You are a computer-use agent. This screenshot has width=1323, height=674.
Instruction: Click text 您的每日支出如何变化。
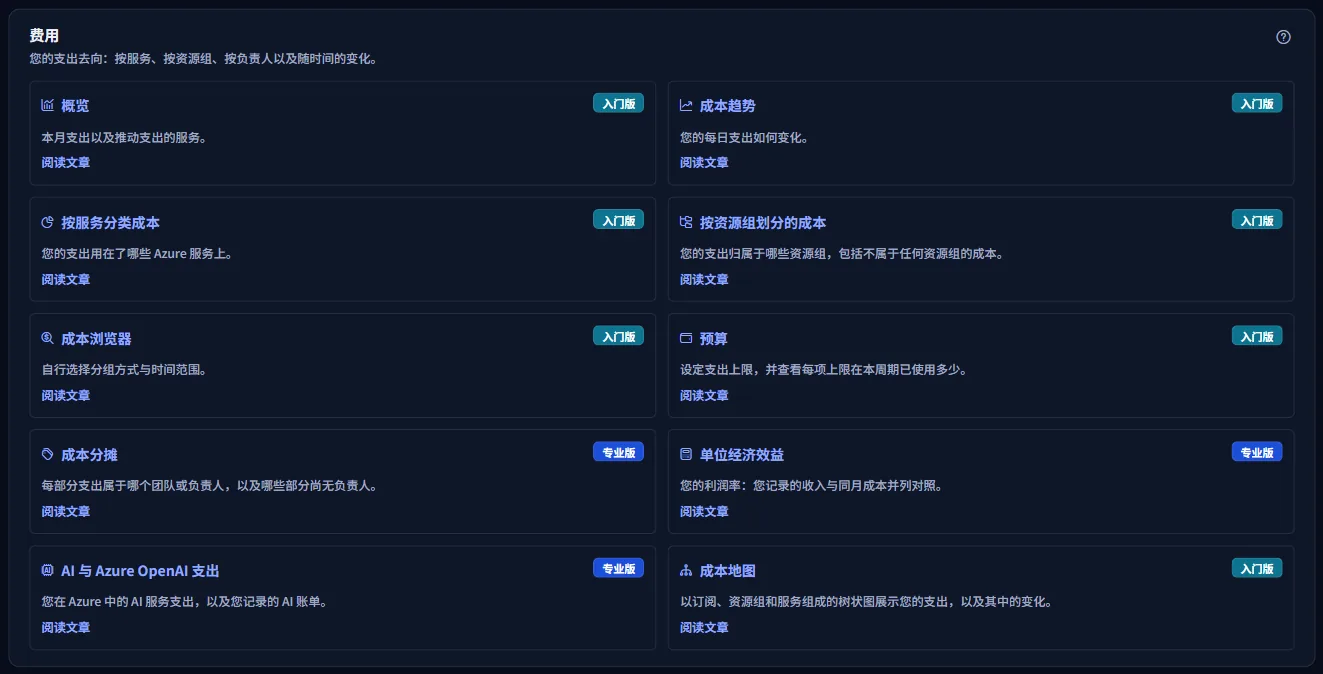tap(745, 138)
